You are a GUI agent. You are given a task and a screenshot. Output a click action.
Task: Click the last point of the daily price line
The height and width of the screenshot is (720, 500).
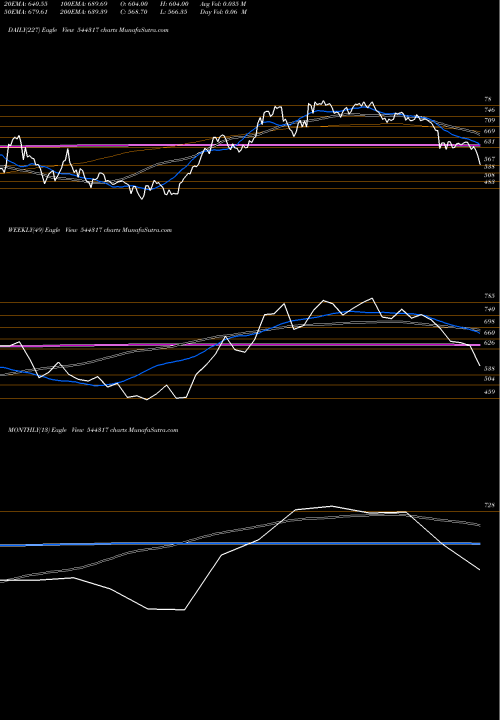pyautogui.click(x=480, y=164)
